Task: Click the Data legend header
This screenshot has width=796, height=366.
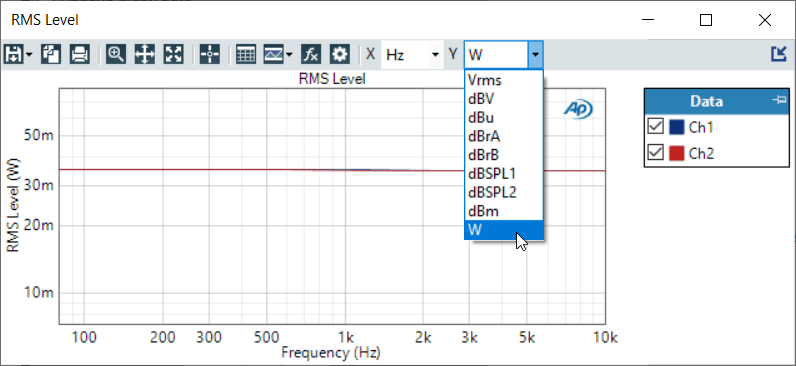Action: 717,101
